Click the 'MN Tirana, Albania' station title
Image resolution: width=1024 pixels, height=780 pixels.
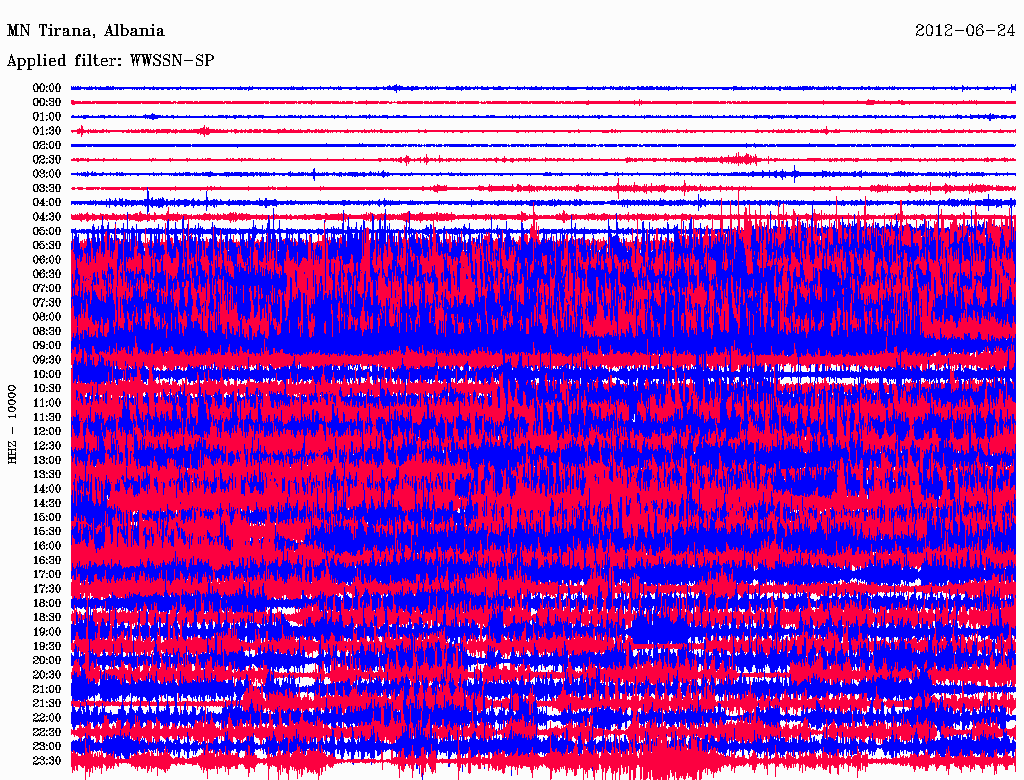pos(86,31)
